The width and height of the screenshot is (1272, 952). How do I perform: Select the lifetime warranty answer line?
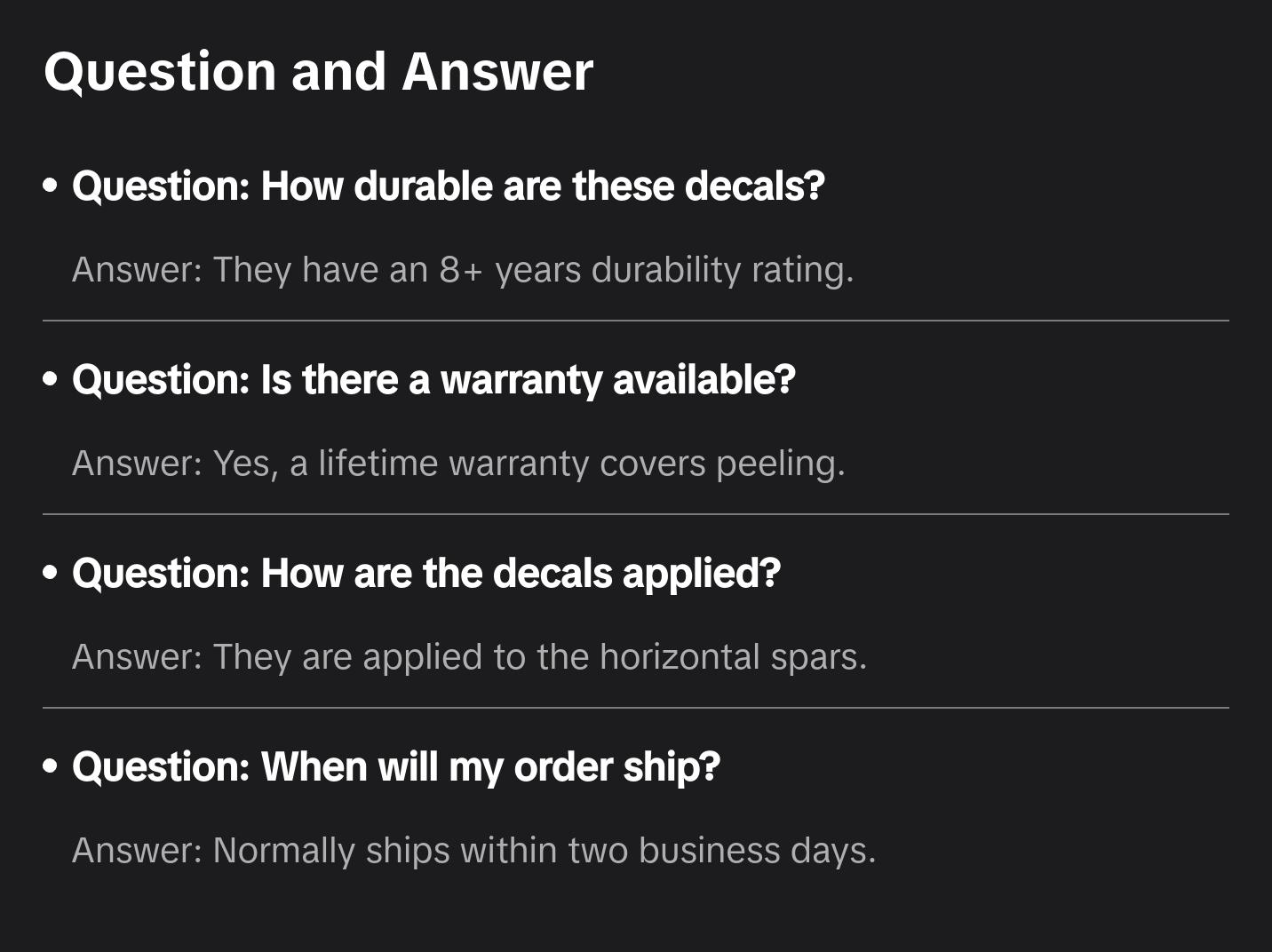(458, 464)
